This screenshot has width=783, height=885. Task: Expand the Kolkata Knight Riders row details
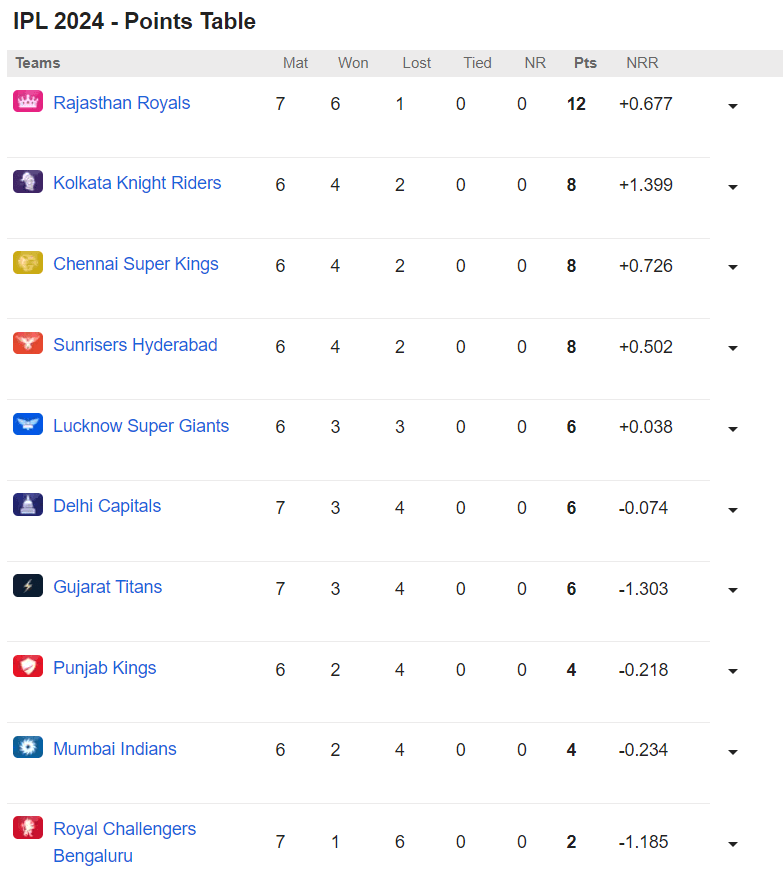tap(732, 187)
